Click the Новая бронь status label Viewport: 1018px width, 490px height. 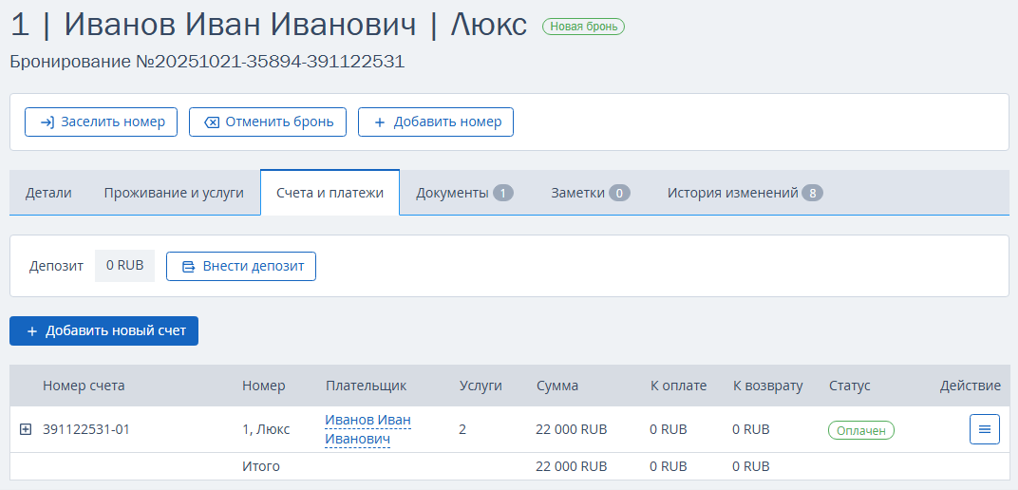point(583,27)
